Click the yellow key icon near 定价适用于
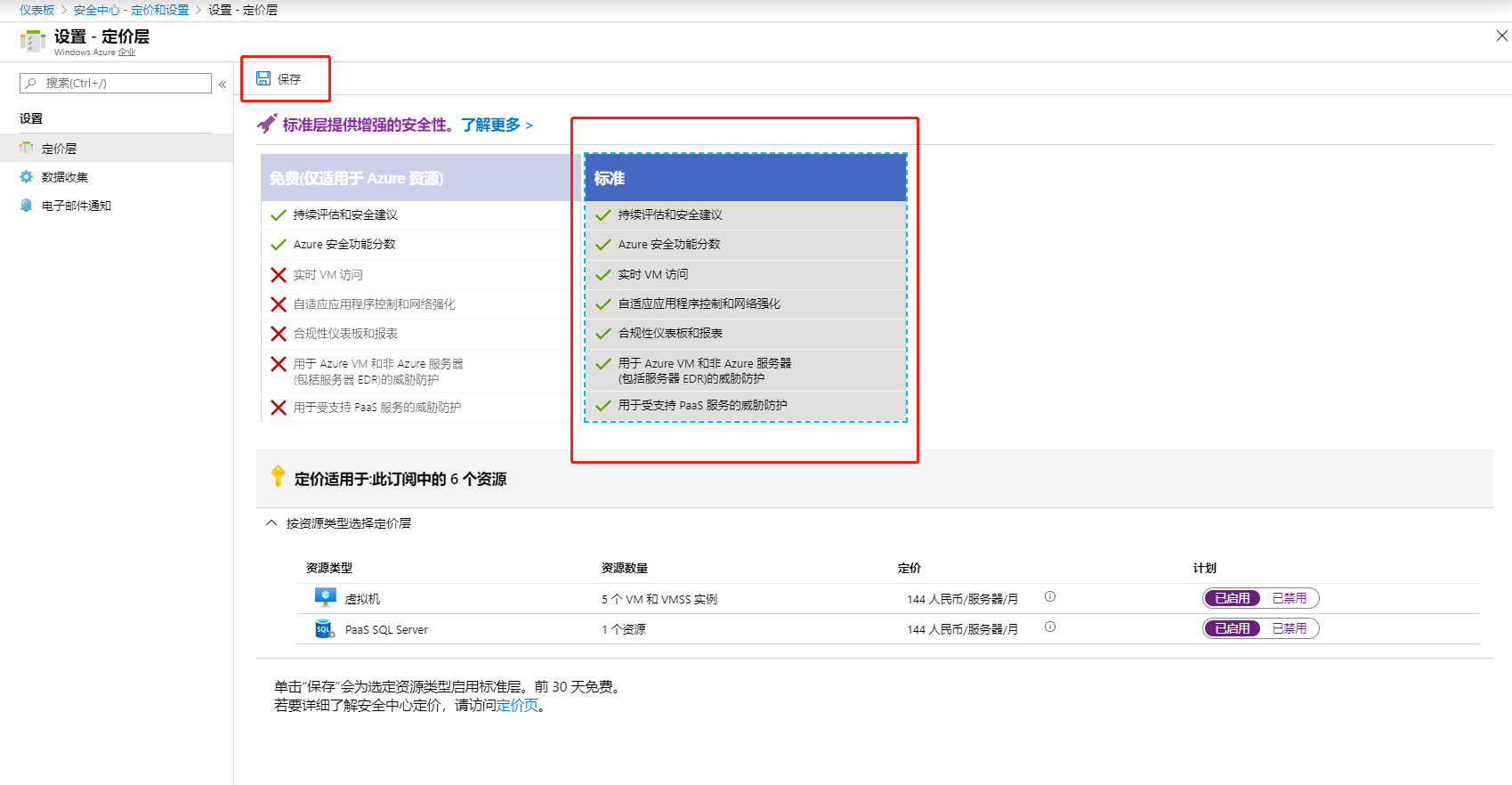The image size is (1512, 785). pos(278,476)
